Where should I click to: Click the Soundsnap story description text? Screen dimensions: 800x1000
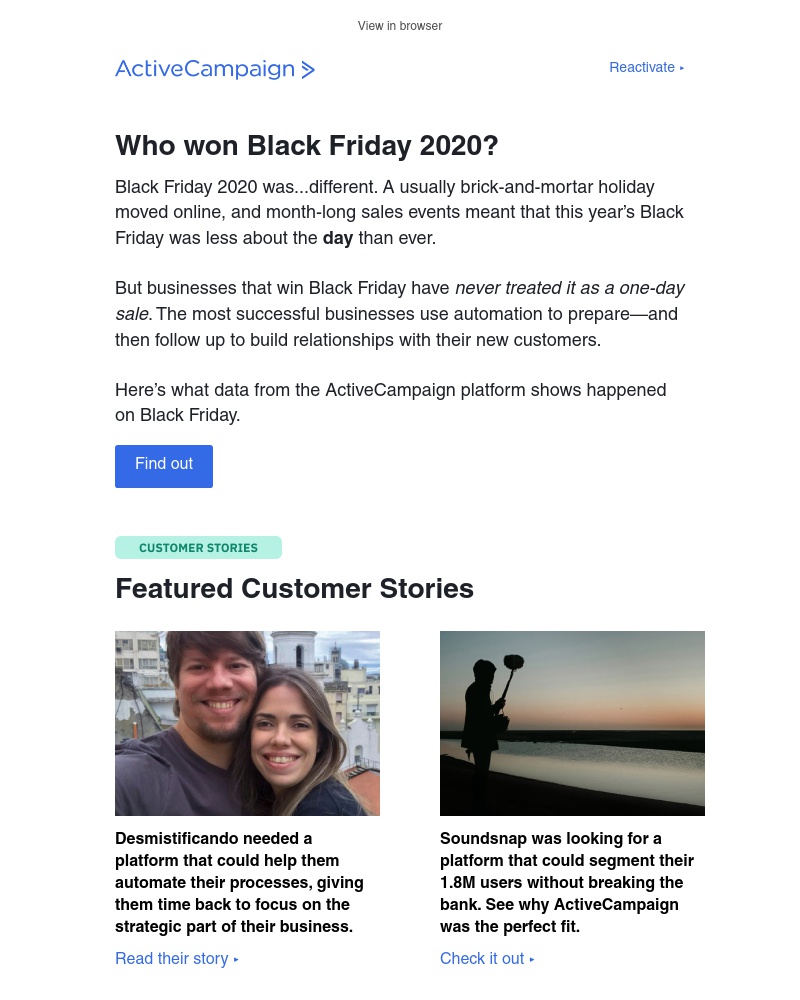[566, 883]
